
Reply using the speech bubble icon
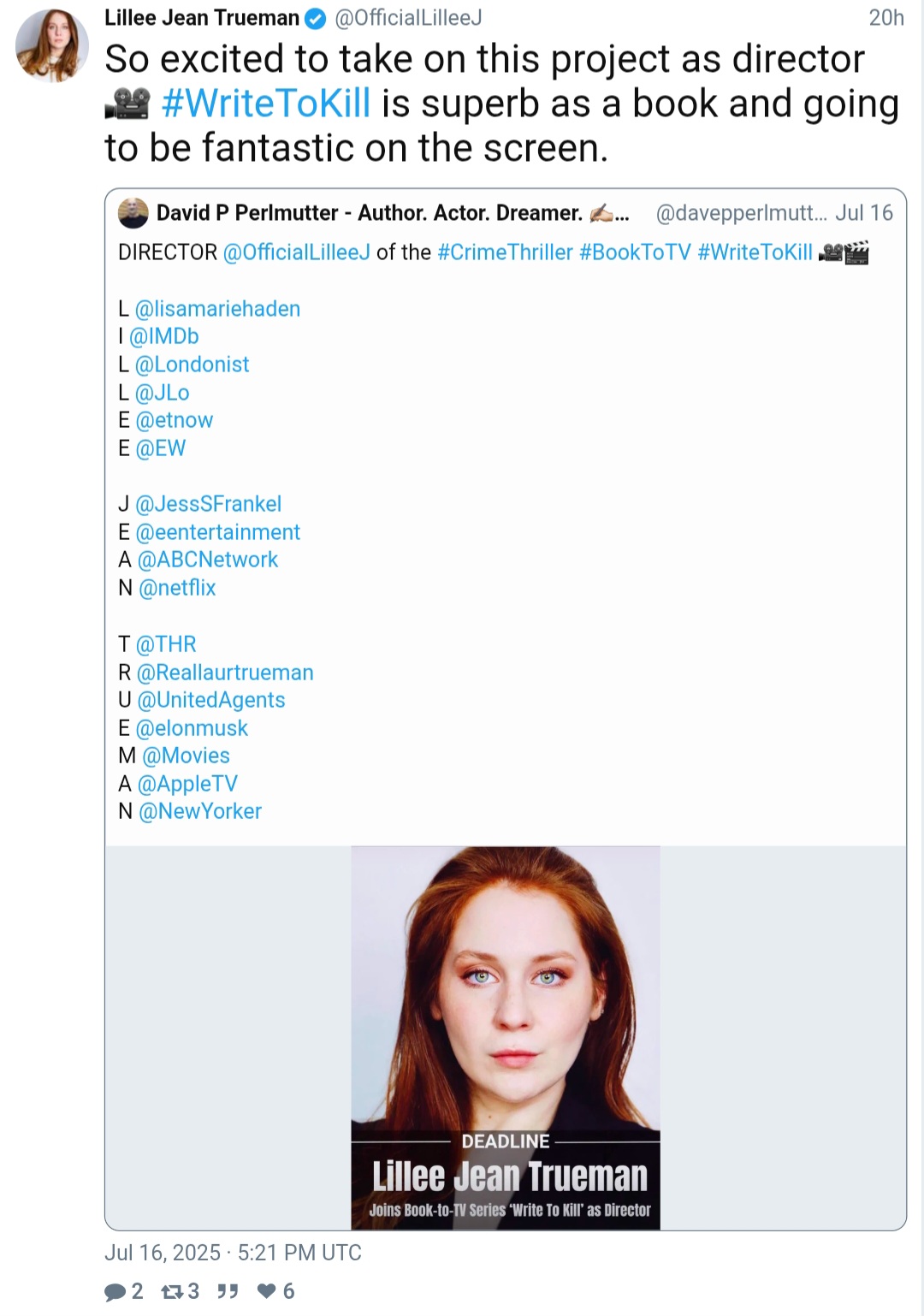tap(115, 1291)
